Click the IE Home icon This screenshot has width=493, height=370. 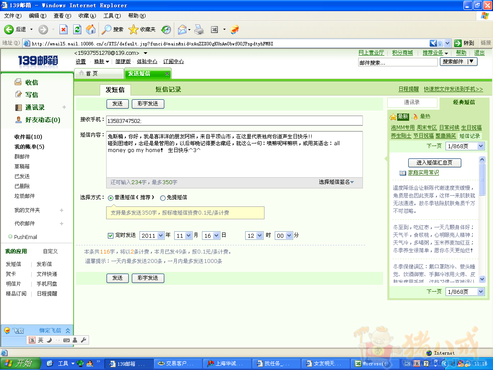pos(91,29)
